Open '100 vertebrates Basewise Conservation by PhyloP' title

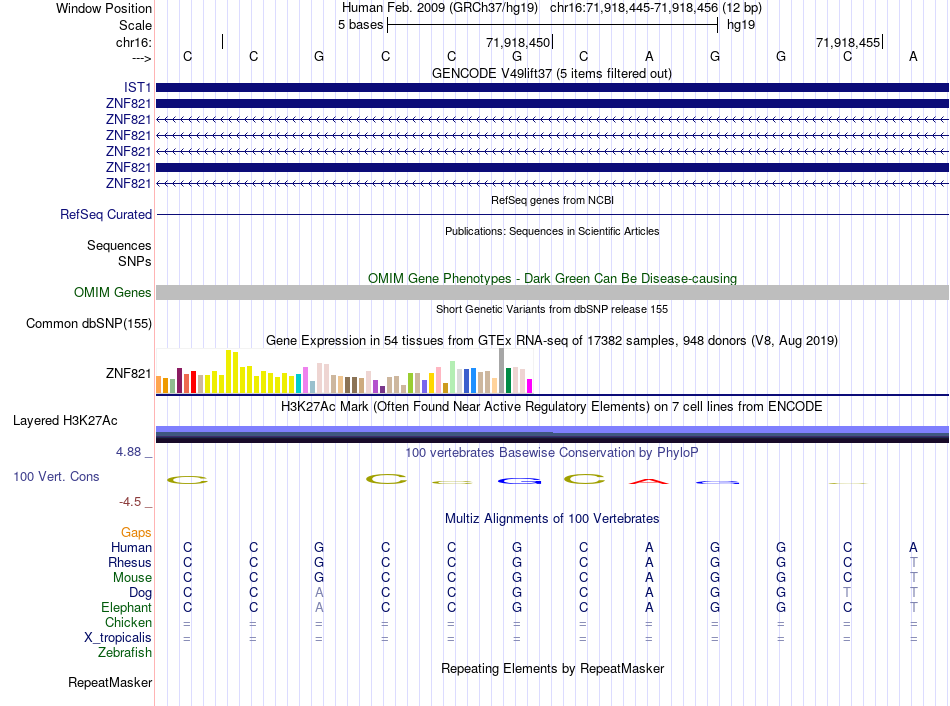[552, 453]
